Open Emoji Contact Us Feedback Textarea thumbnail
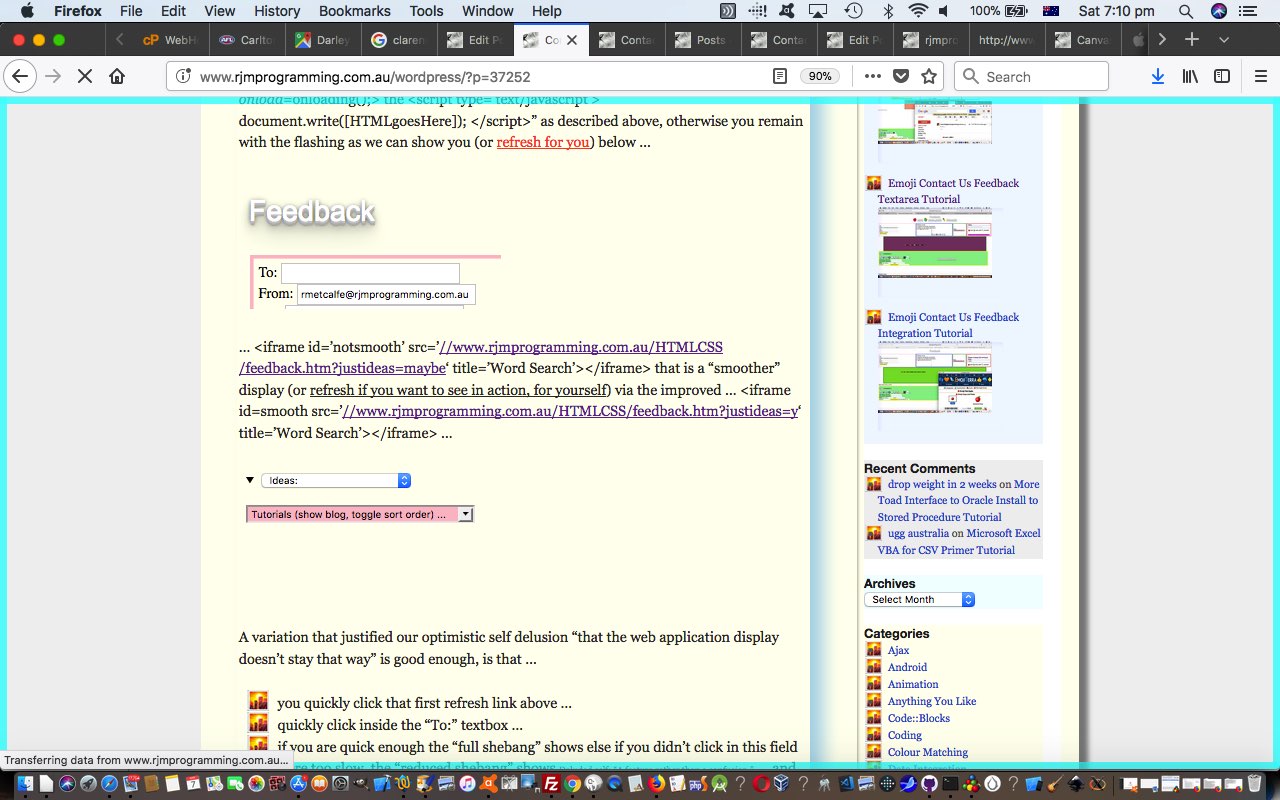Screen dimensions: 1280x800 click(935, 243)
